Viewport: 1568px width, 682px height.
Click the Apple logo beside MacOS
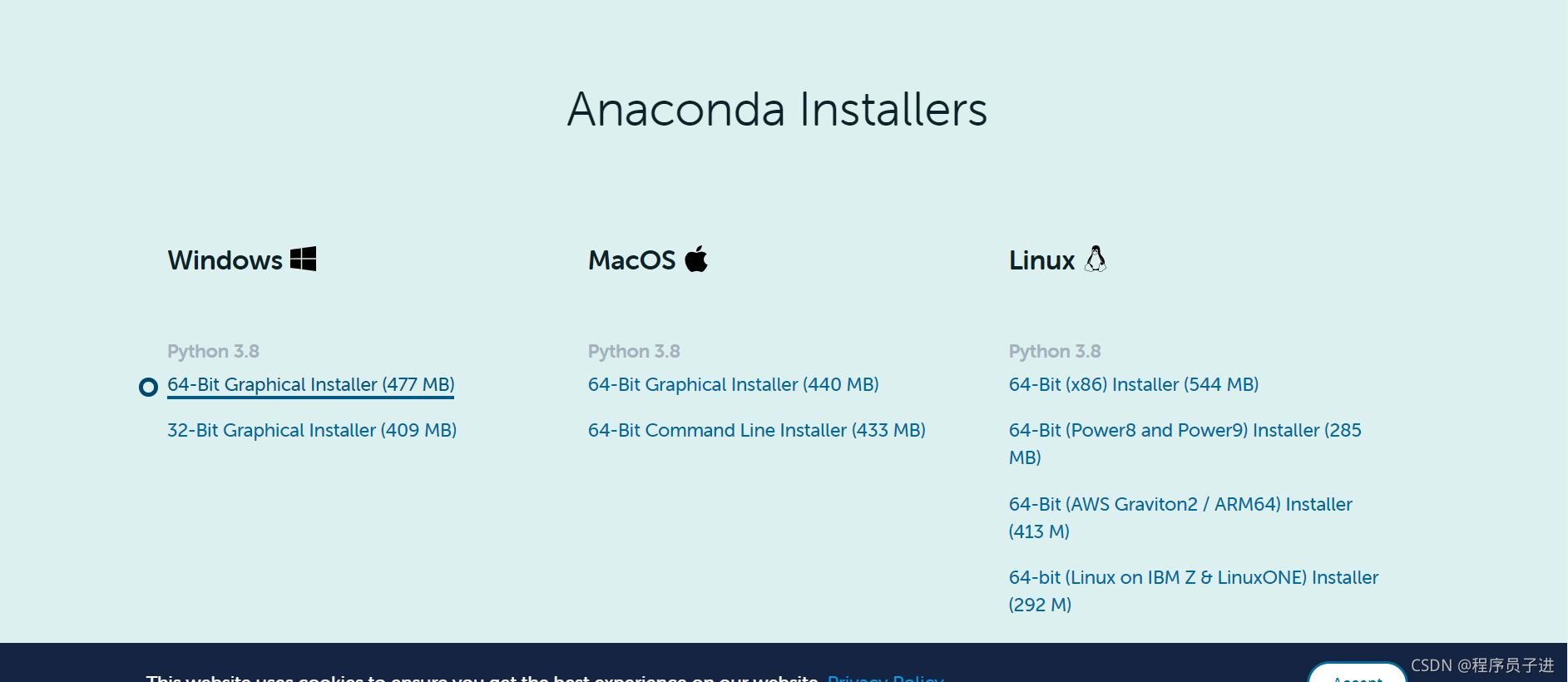696,259
